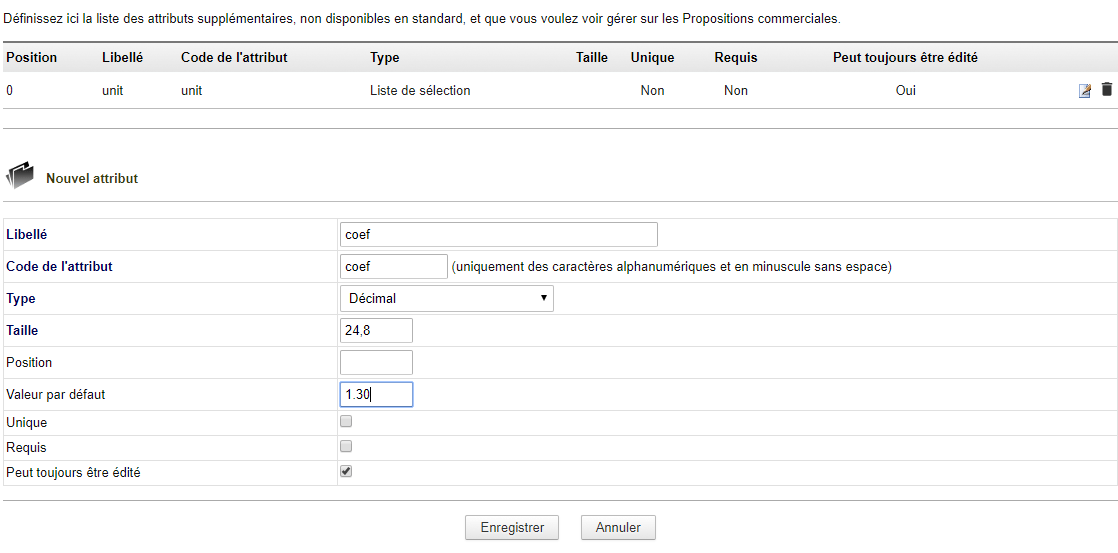Enable the Requis checkbox
This screenshot has width=1118, height=553.
point(347,447)
